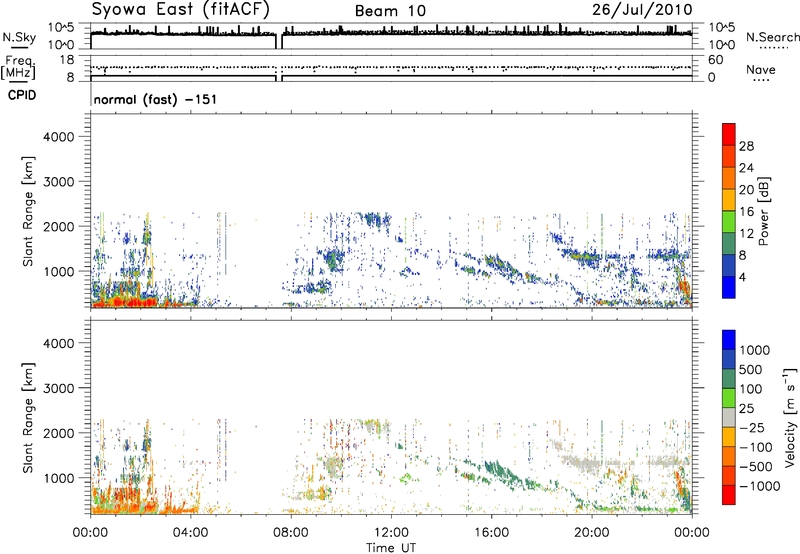Screen dimensions: 800x554
Task: Click "4000" on the power panel range axis
Action: click(59, 137)
